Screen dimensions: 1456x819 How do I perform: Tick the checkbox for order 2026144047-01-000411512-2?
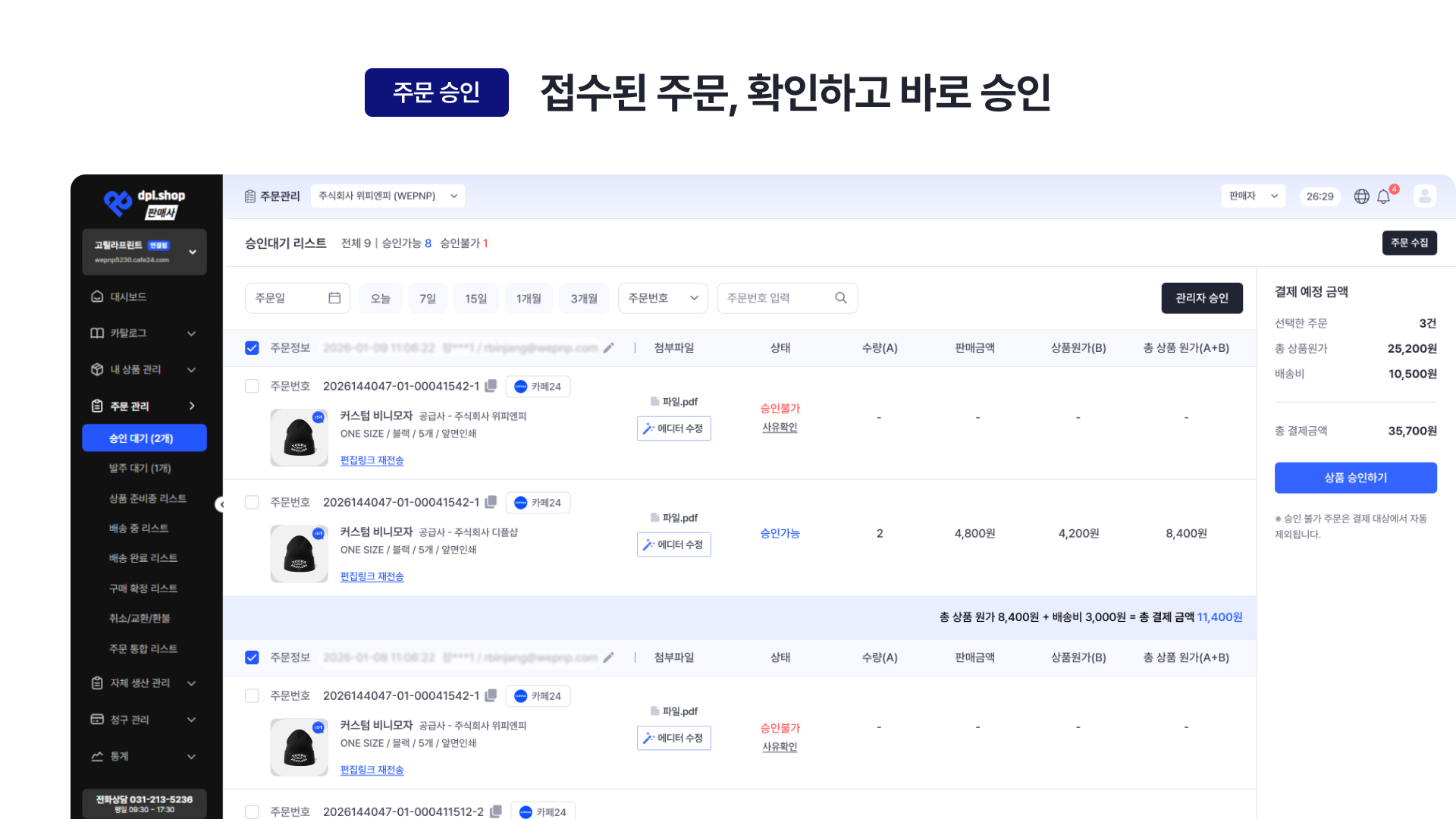coord(252,811)
